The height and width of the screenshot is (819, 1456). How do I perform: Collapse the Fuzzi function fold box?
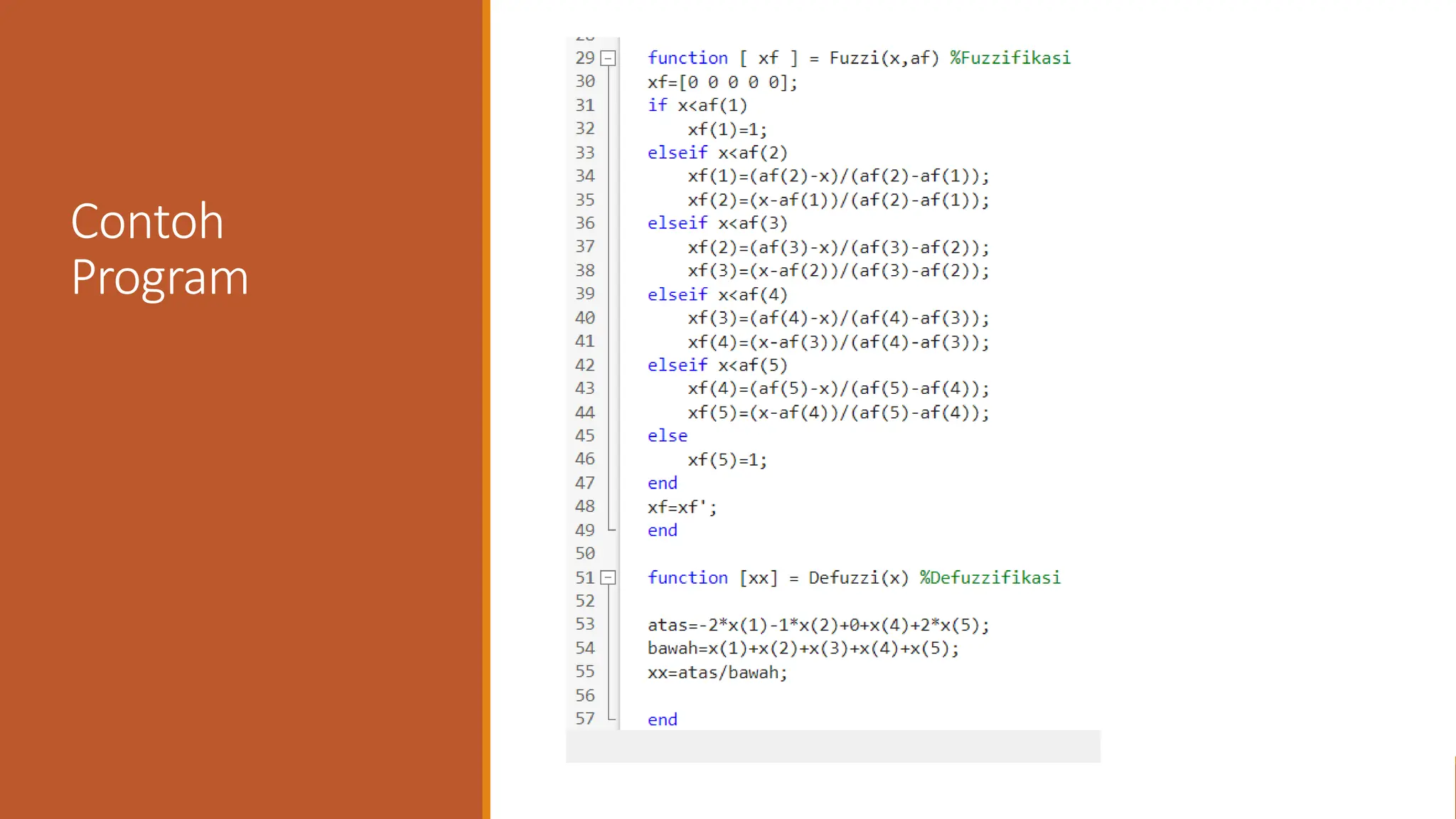point(608,58)
